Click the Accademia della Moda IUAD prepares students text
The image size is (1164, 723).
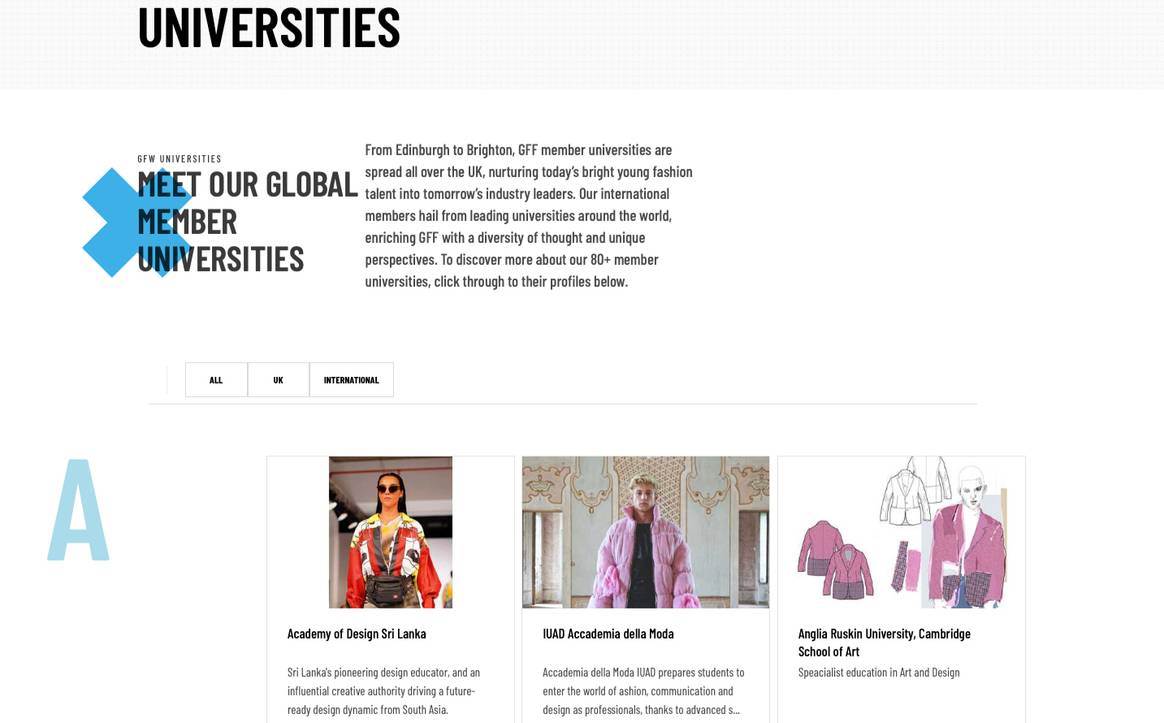point(643,691)
